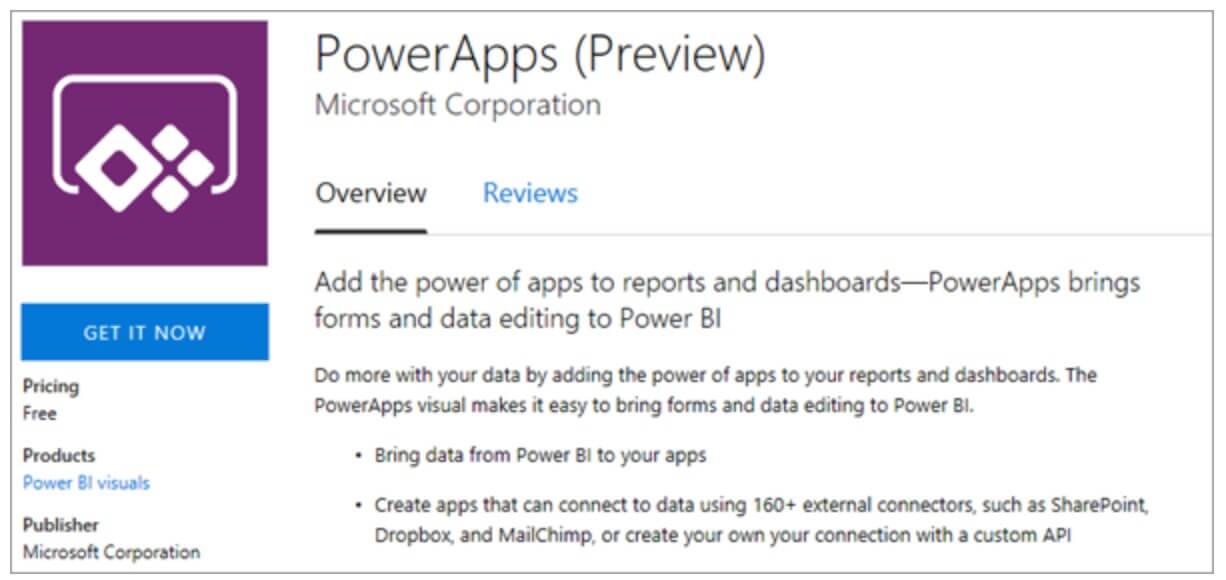Click the Microsoft Corporation subtitle under the title
The width and height of the screenshot is (1226, 580).
[456, 104]
